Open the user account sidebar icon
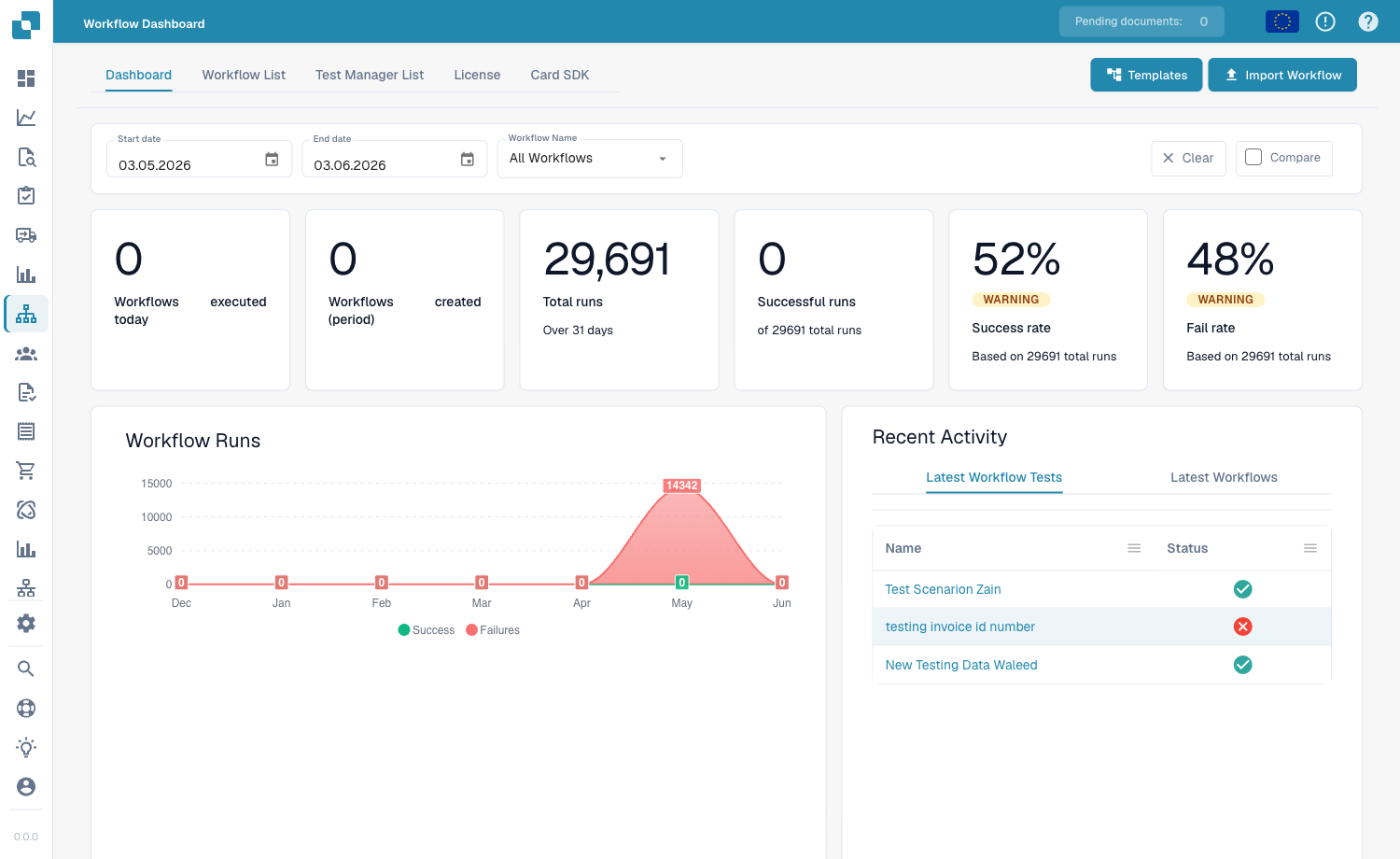 click(x=26, y=786)
